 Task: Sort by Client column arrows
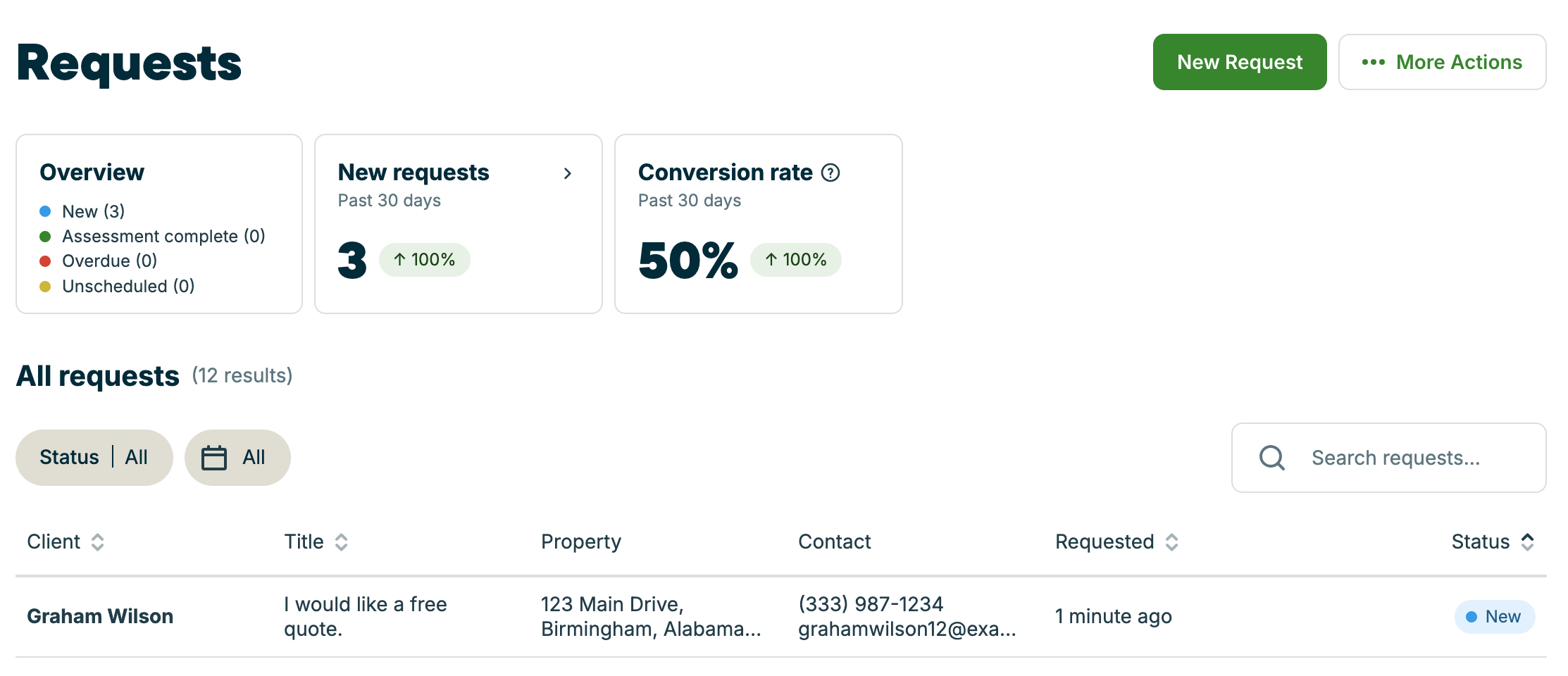[x=98, y=542]
